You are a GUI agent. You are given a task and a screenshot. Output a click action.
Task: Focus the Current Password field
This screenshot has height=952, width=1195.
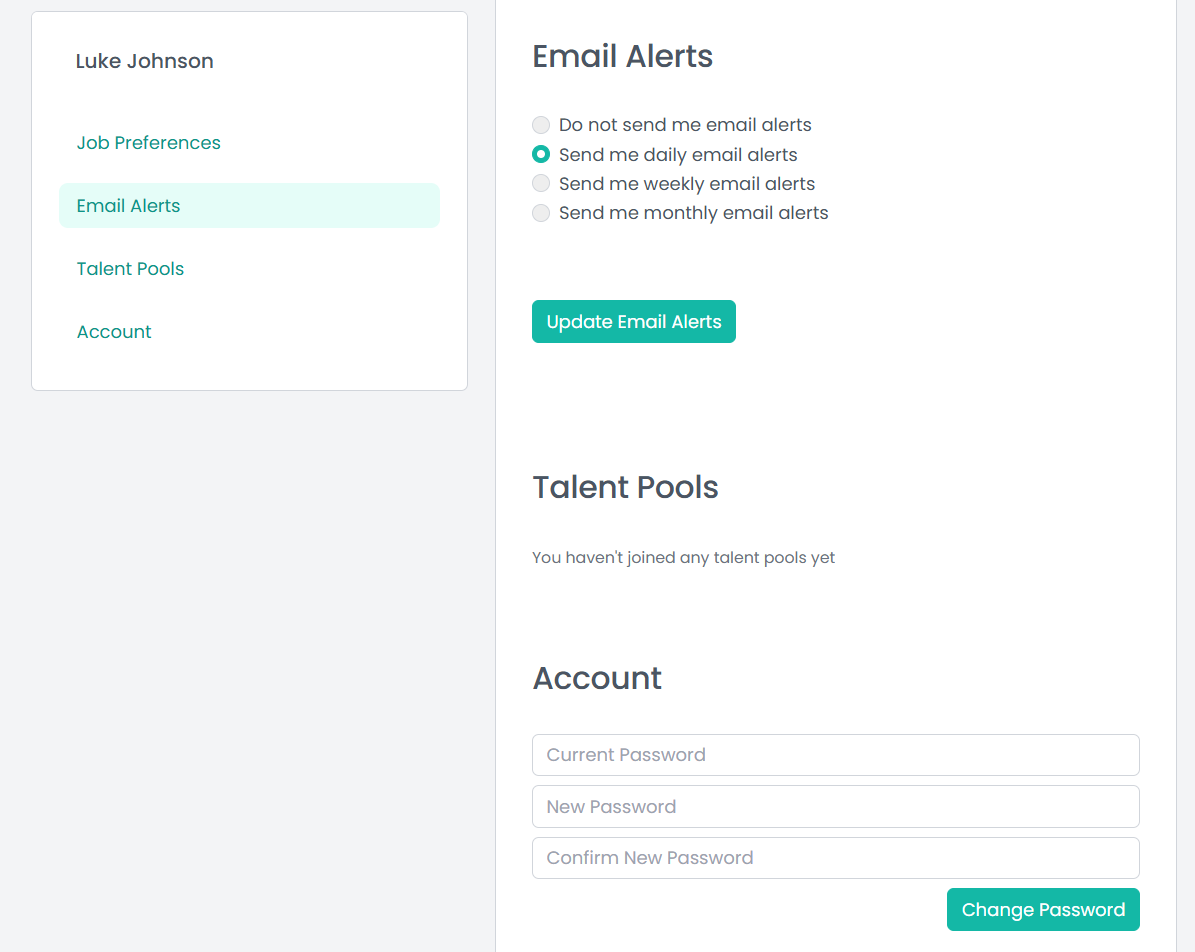coord(835,755)
